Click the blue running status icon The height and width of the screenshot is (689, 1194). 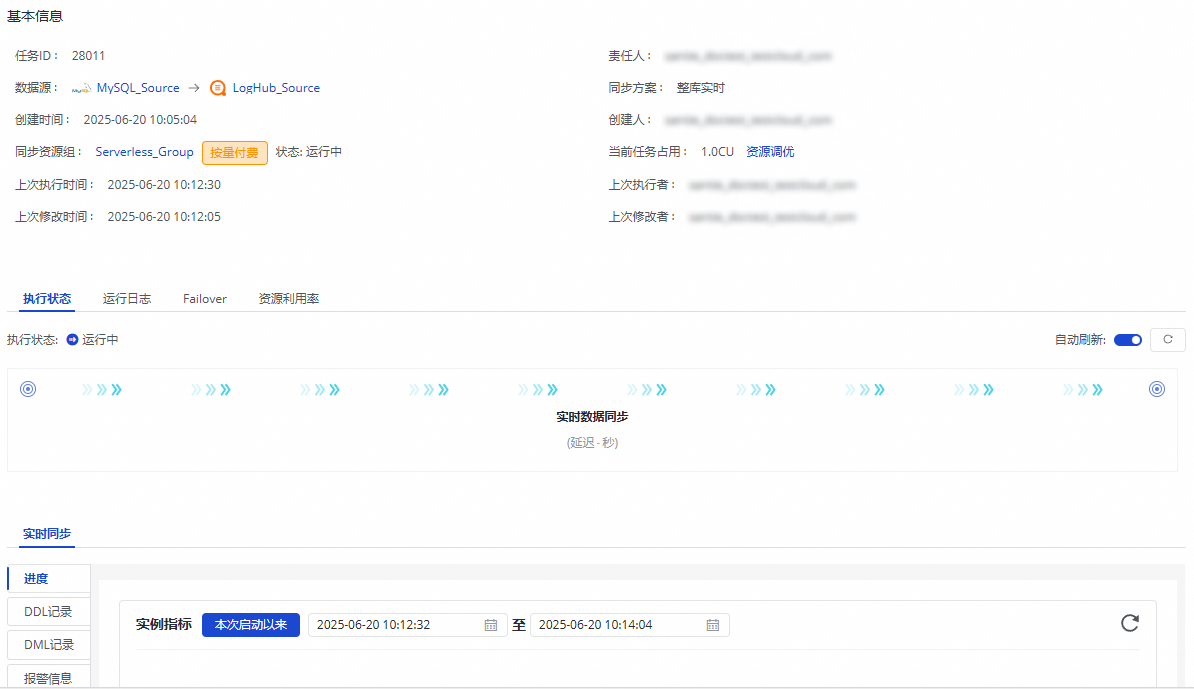click(72, 340)
